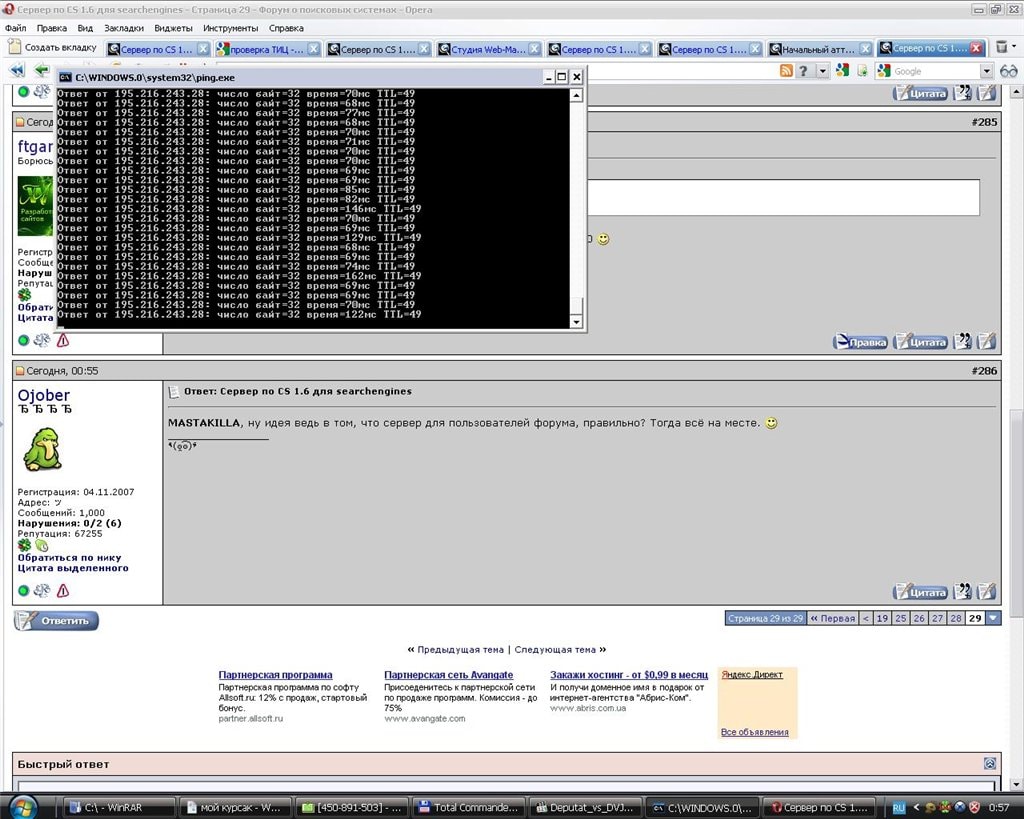
Task: Click the Windows Start button
Action: [x=22, y=805]
